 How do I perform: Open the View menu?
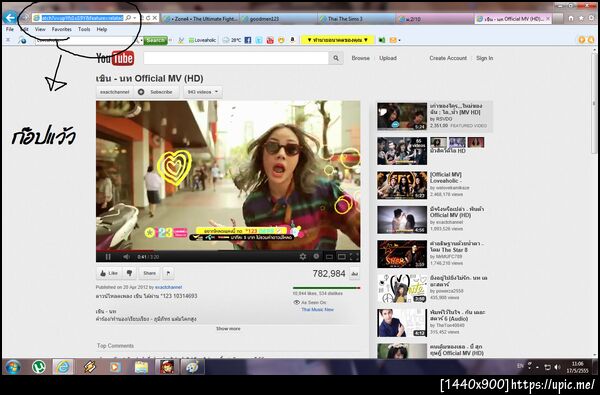coord(40,29)
